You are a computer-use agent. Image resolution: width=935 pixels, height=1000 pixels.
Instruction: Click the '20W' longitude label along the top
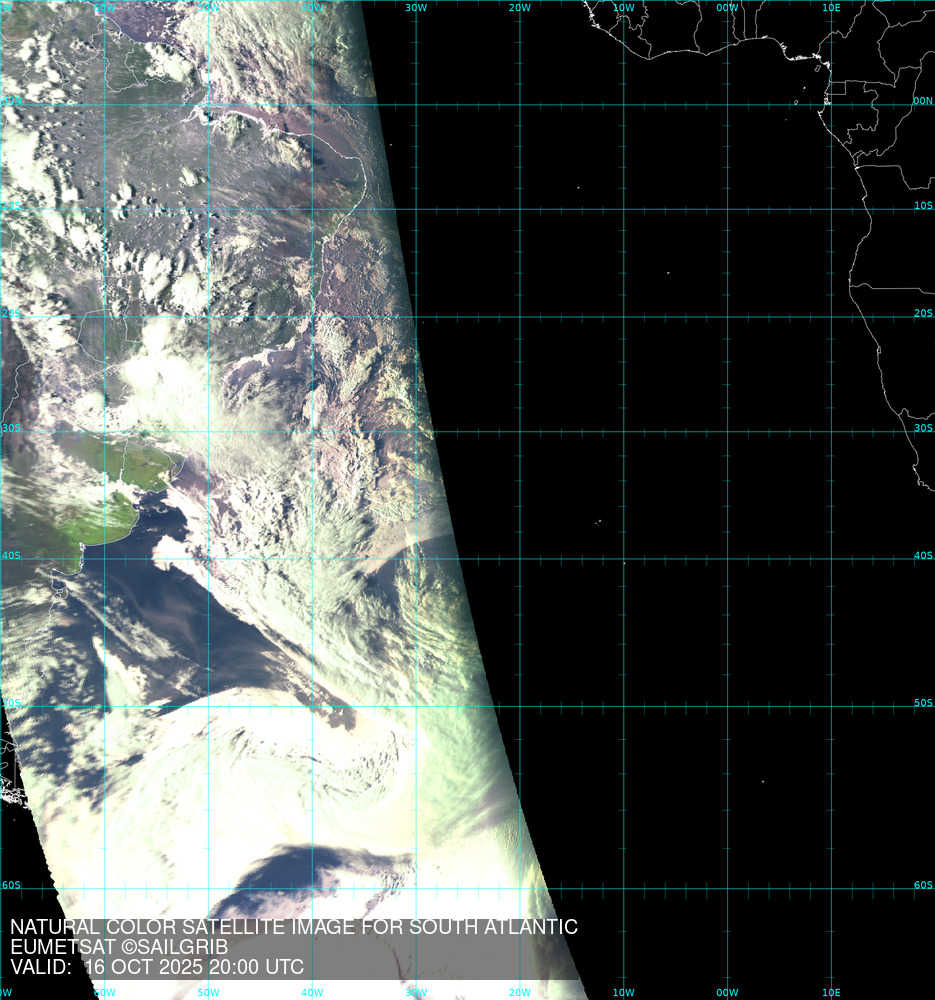(519, 7)
